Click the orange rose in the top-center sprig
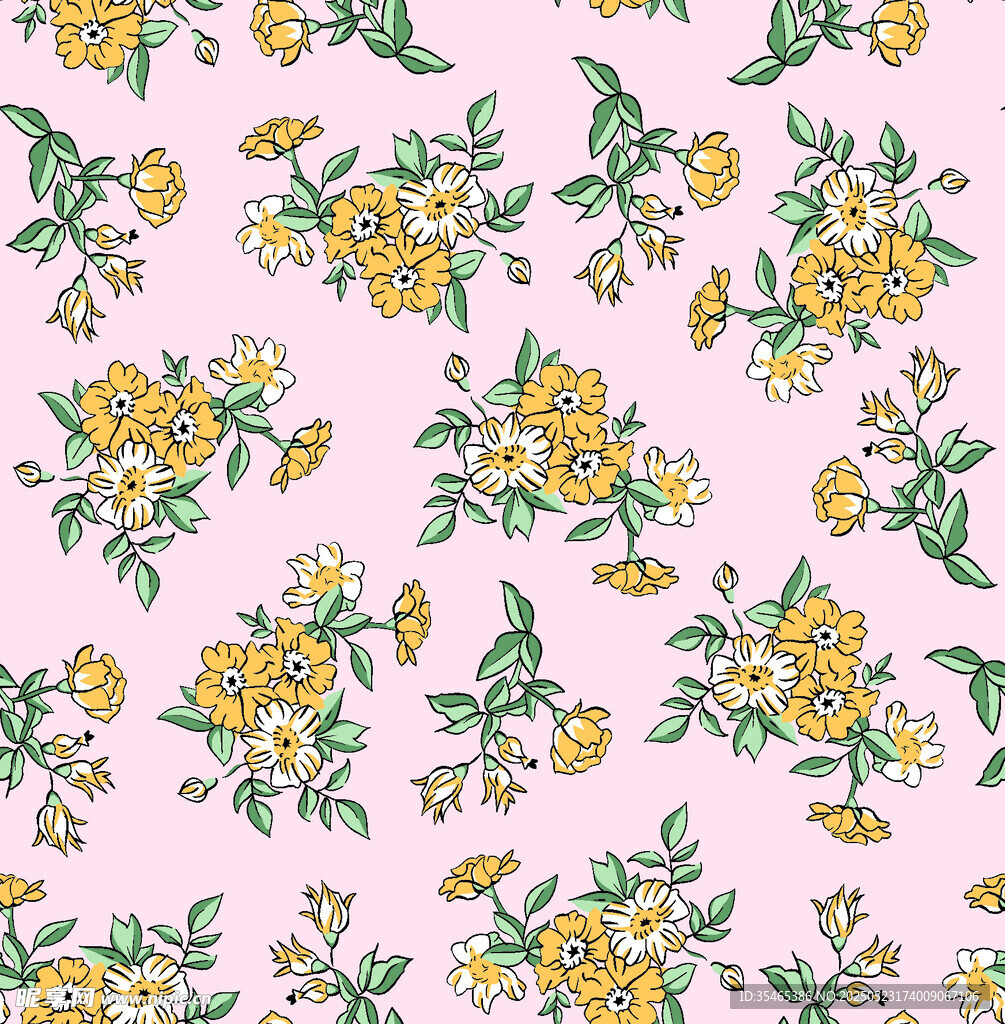The image size is (1005, 1024). (x=711, y=168)
